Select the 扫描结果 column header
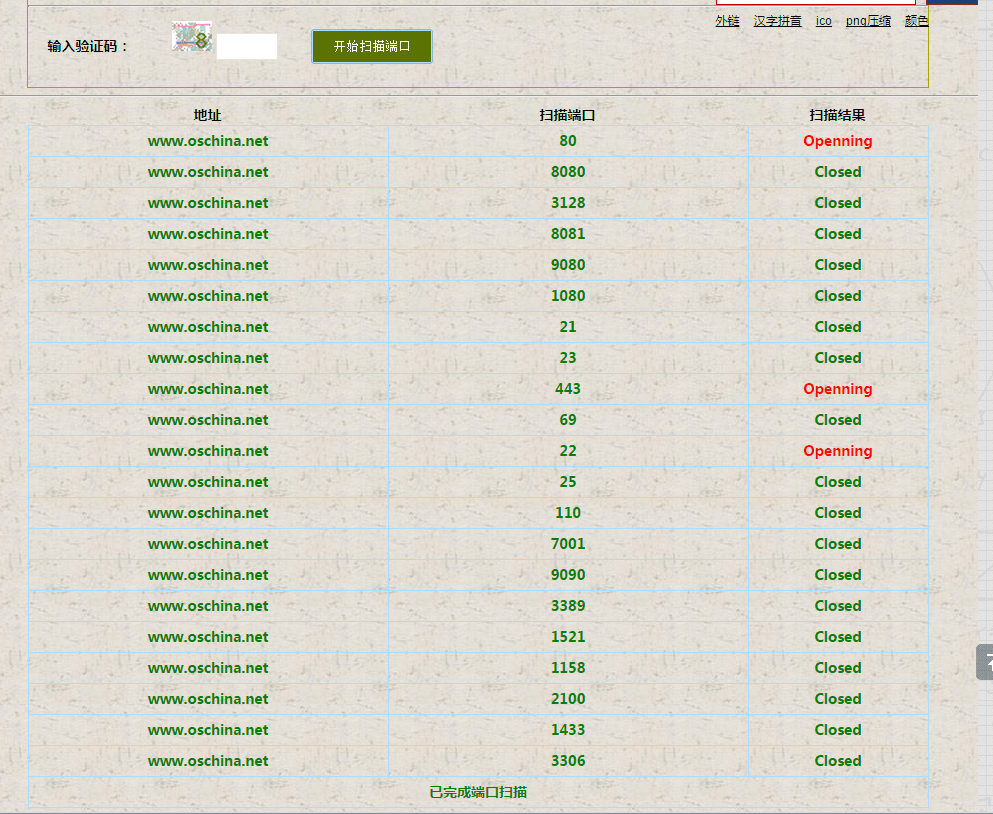Image resolution: width=993 pixels, height=814 pixels. coord(837,115)
